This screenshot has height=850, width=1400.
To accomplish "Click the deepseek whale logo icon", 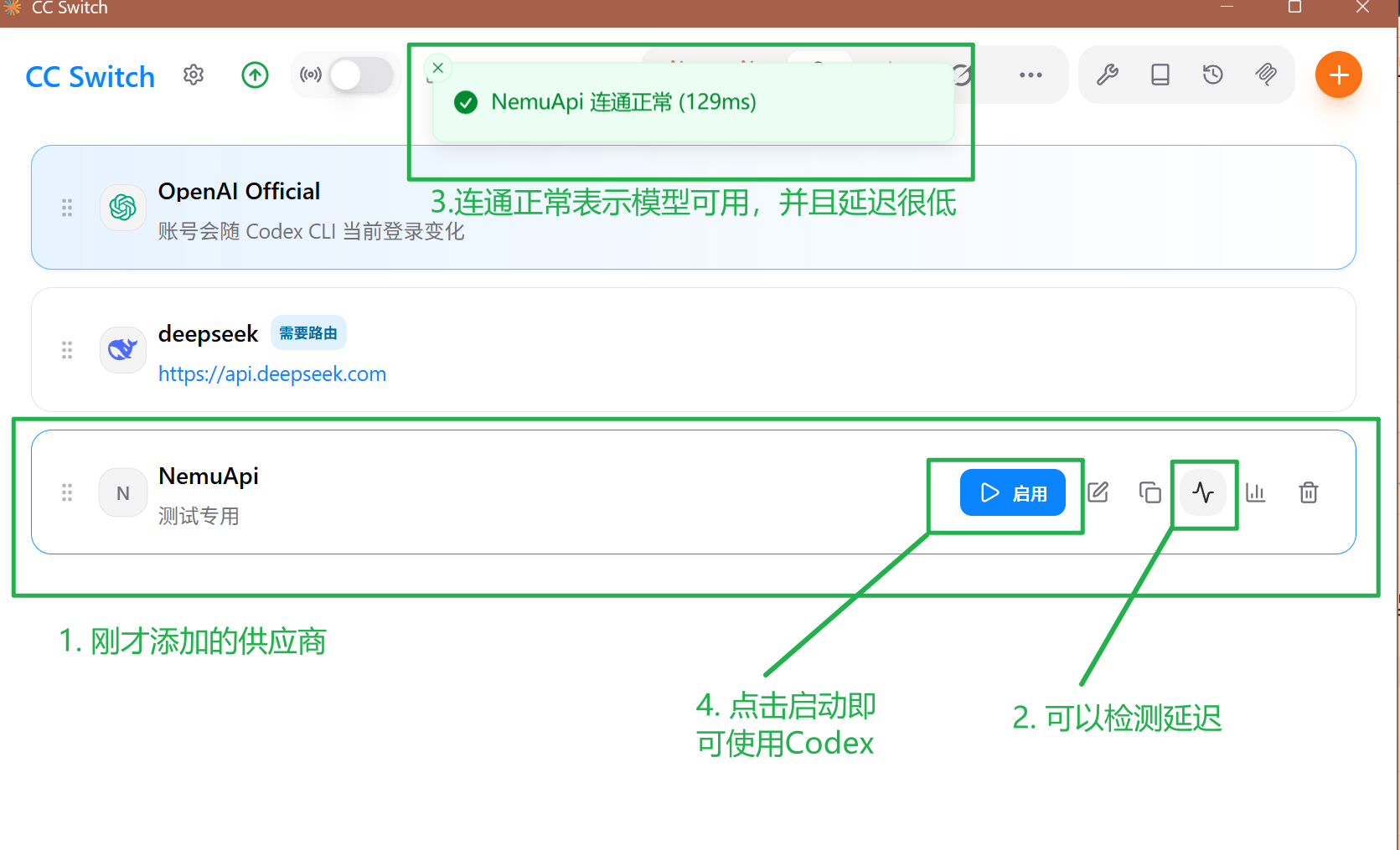I will [x=123, y=349].
